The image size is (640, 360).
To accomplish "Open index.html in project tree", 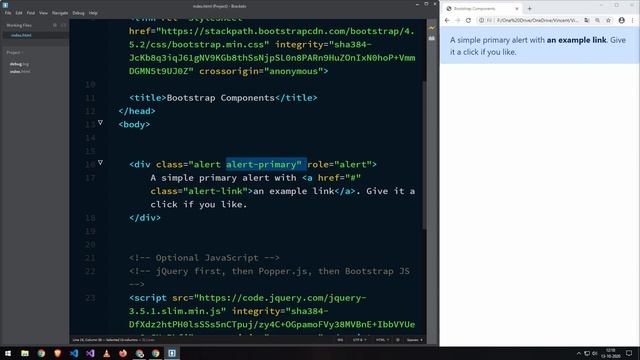I will 20,71.
